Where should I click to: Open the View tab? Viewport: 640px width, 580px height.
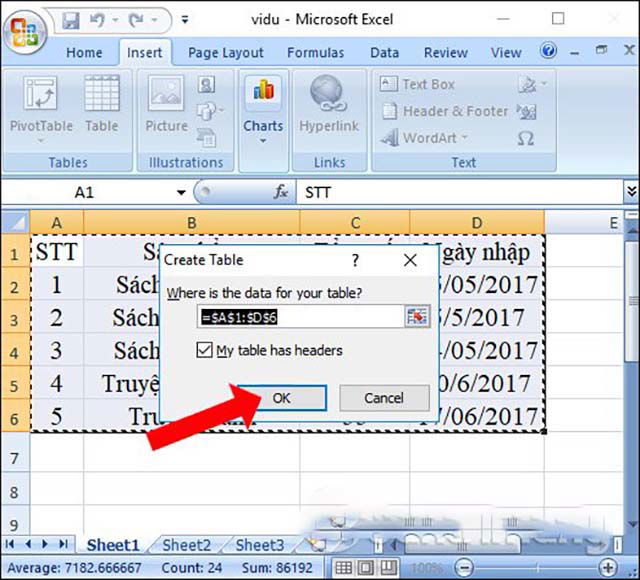[506, 53]
